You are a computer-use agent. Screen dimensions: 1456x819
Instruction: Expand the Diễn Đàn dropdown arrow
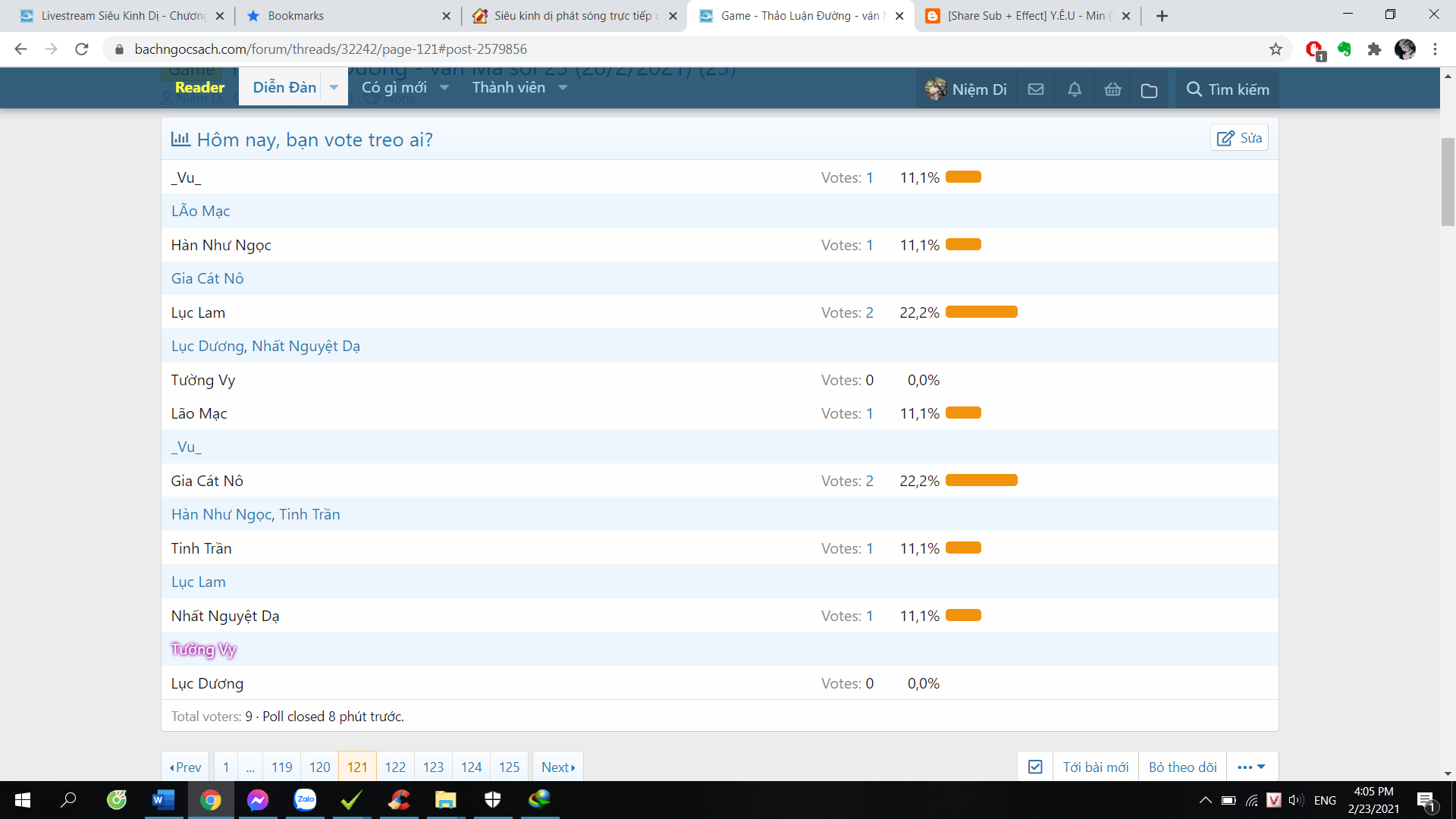pyautogui.click(x=334, y=88)
